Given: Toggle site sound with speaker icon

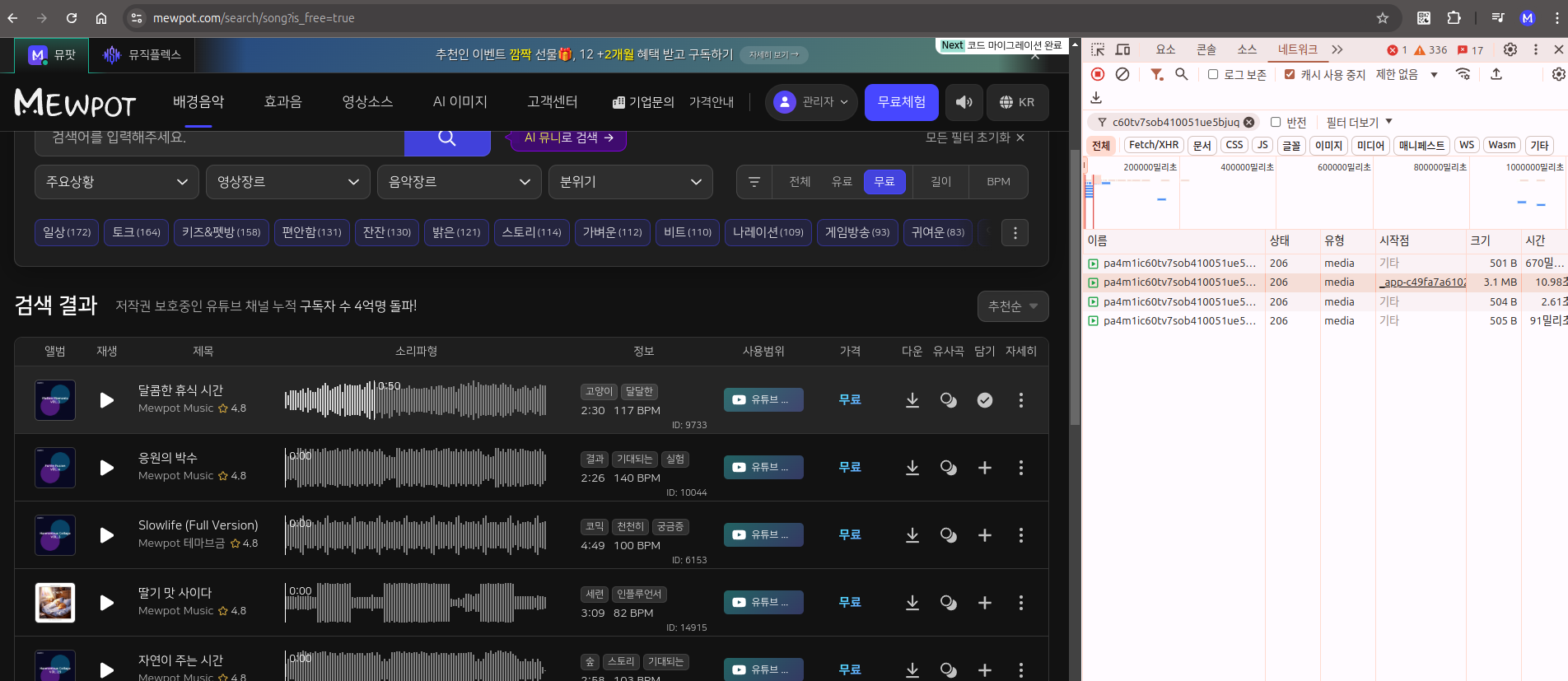Looking at the screenshot, I should (964, 102).
